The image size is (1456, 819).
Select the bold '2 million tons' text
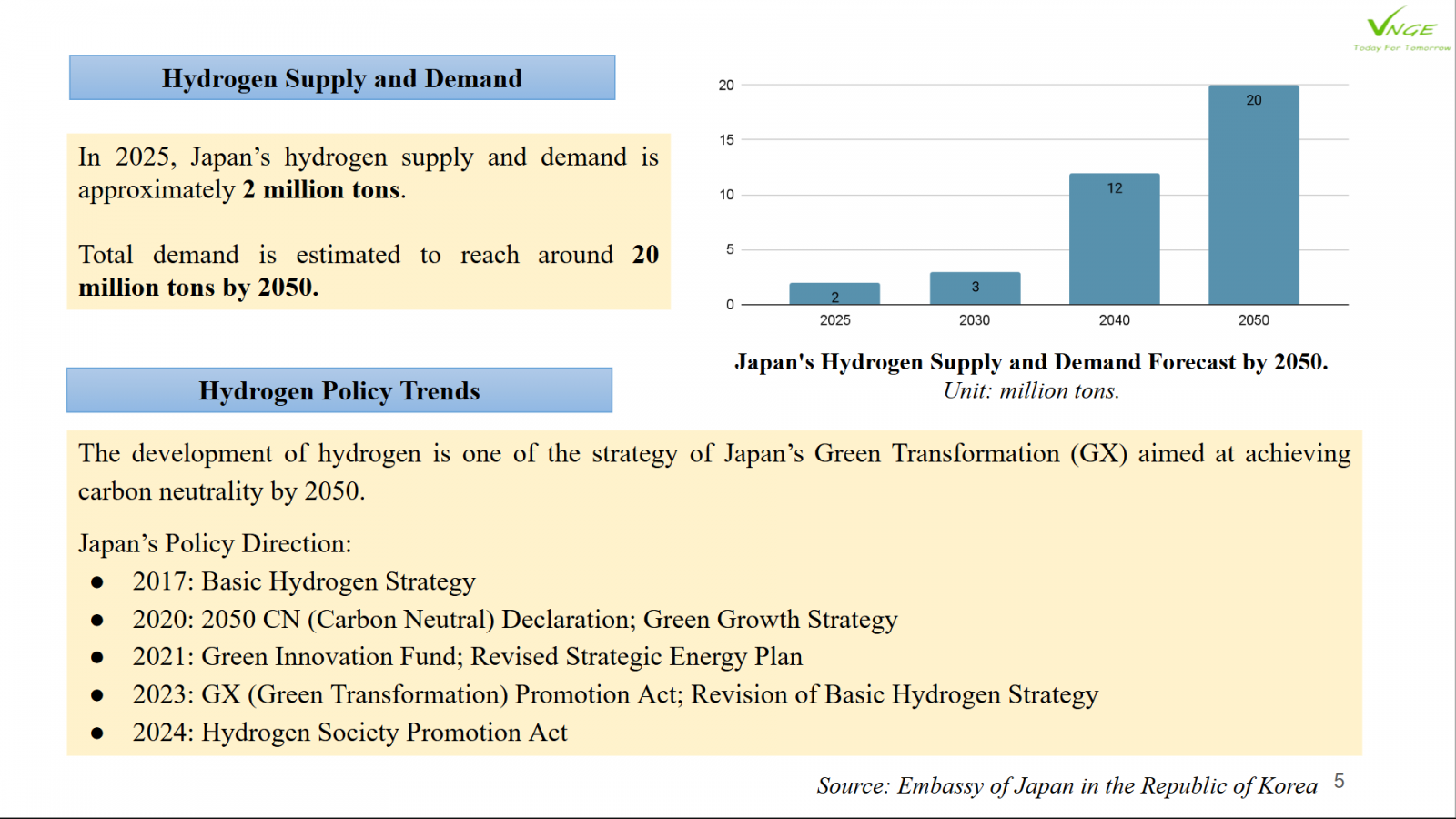coord(321,190)
